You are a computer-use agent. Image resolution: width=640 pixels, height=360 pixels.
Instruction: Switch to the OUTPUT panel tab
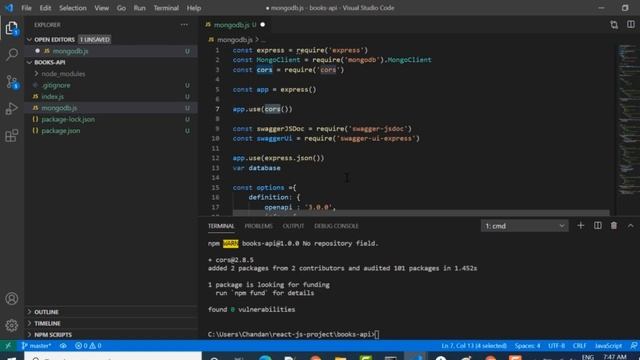click(x=293, y=226)
